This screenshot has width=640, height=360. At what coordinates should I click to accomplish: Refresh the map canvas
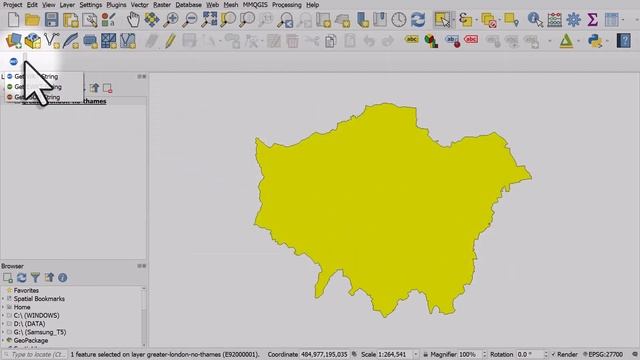point(418,20)
